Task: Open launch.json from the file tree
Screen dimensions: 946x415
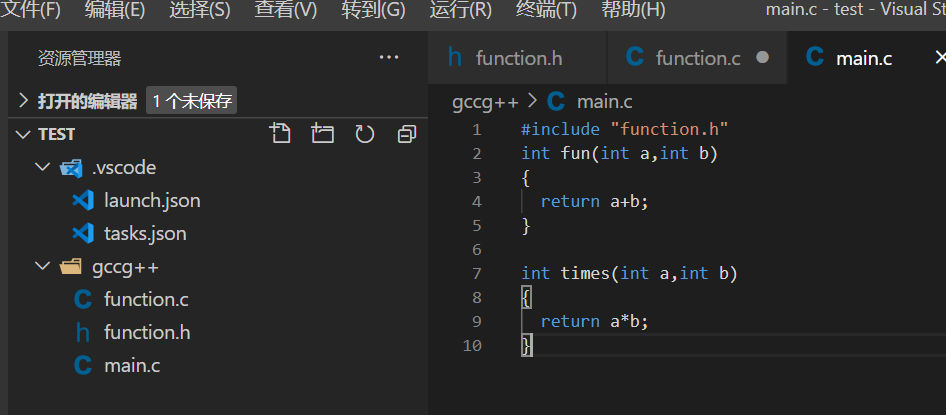Action: [152, 200]
